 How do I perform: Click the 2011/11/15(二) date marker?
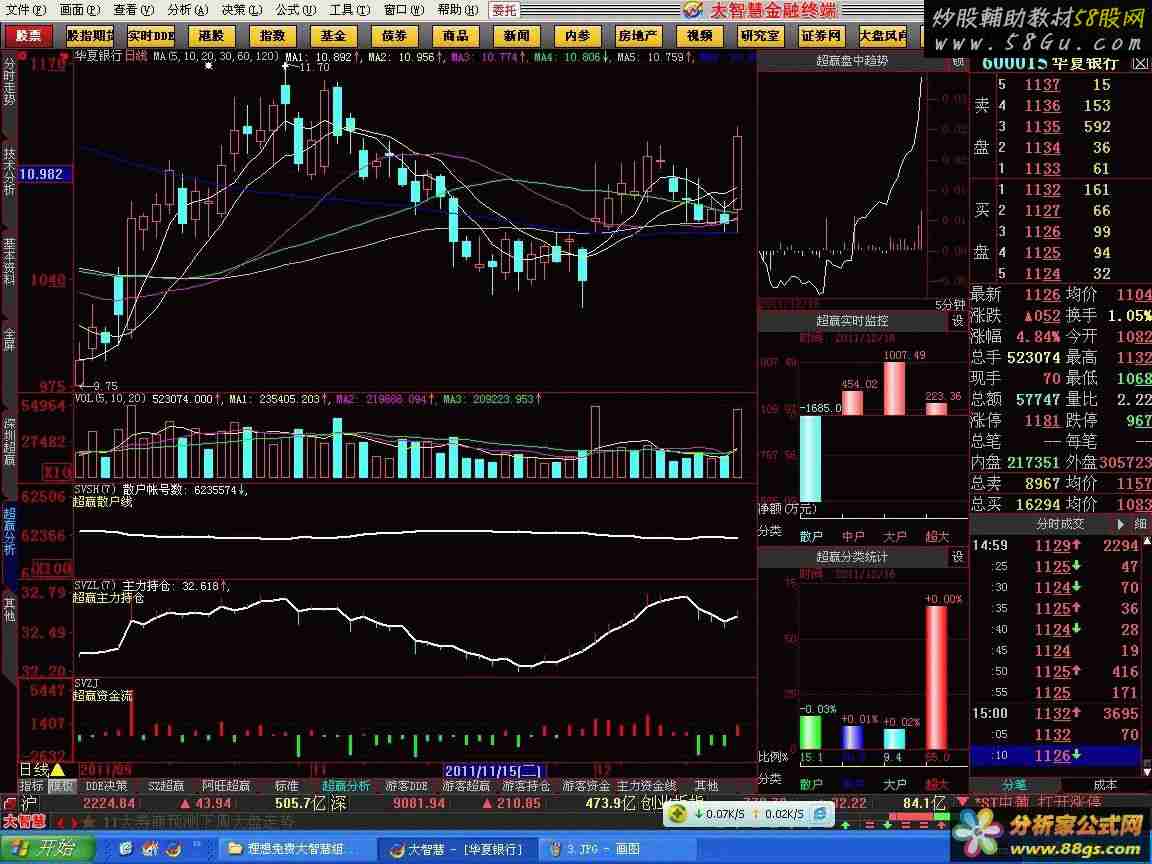(x=493, y=771)
